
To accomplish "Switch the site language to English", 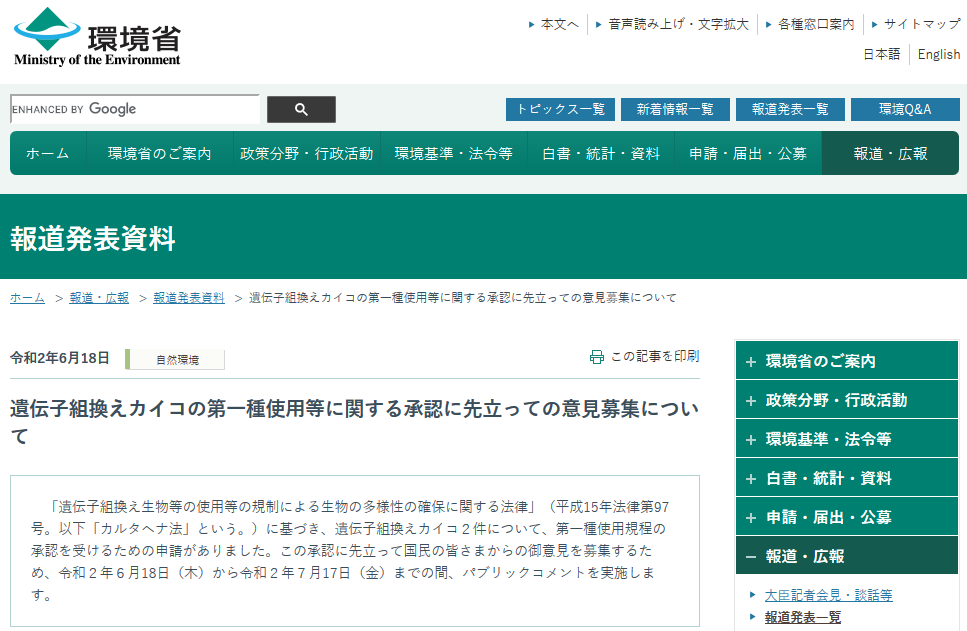I will pyautogui.click(x=938, y=54).
